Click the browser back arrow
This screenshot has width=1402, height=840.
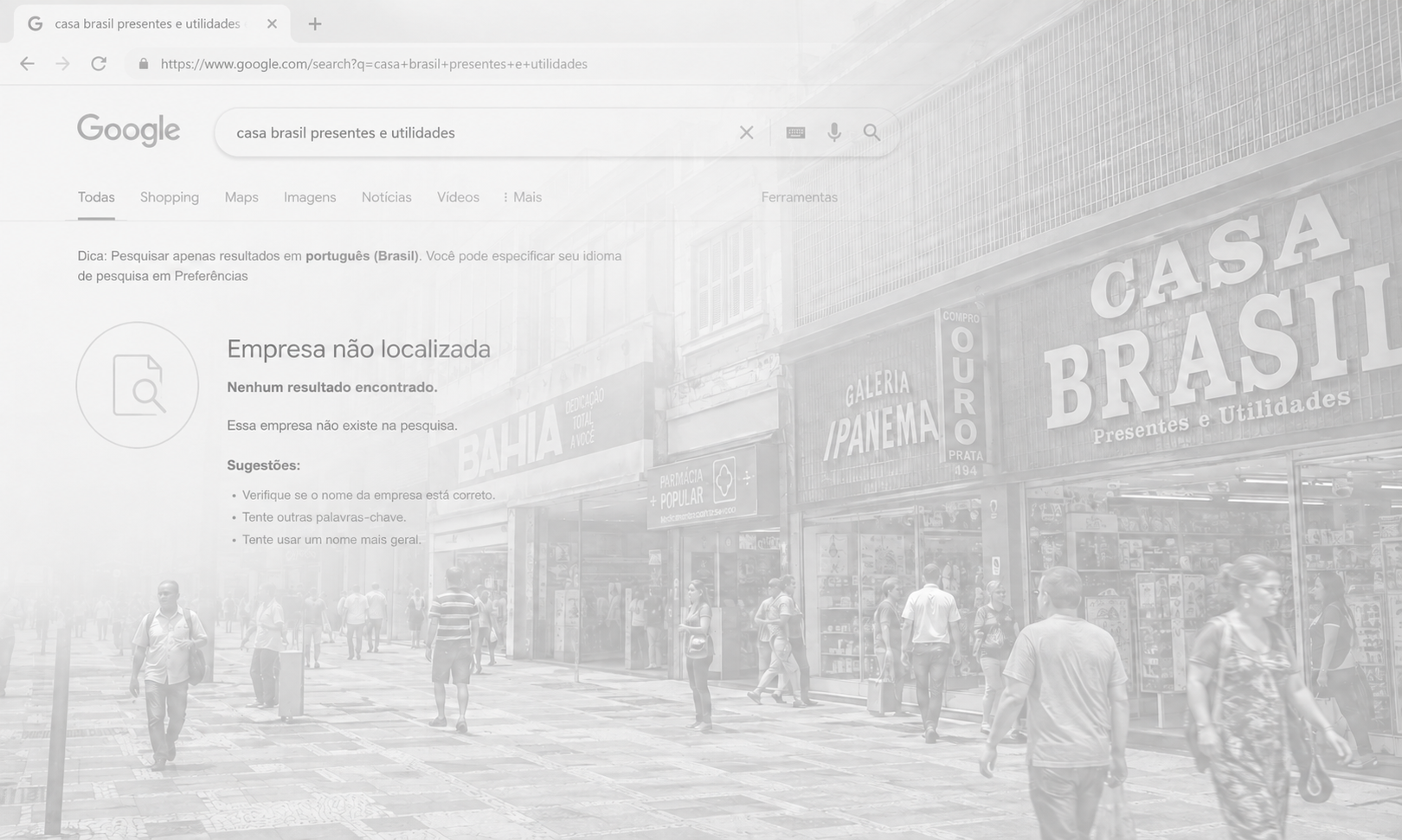pyautogui.click(x=27, y=63)
